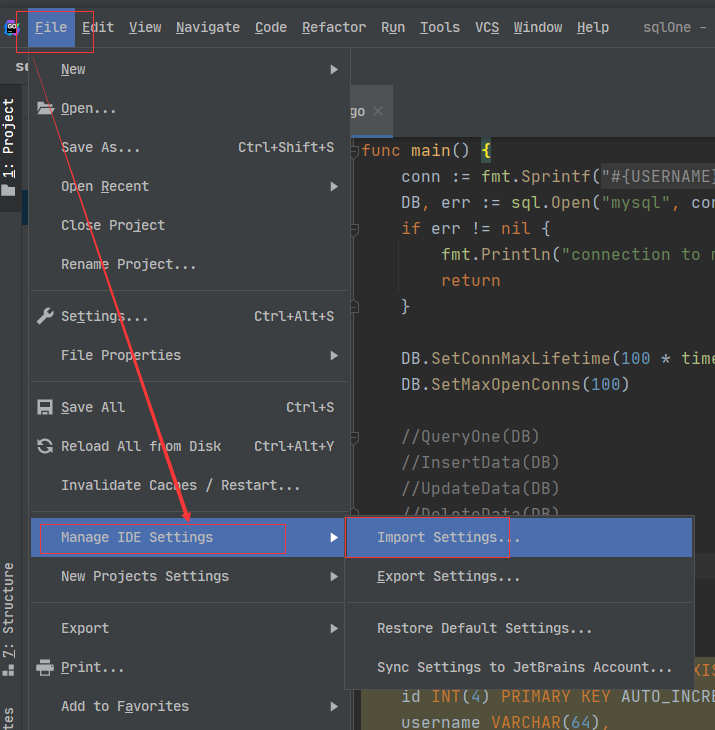Select Rename Project... menu entry
Image resolution: width=715 pixels, height=730 pixels.
(189, 264)
